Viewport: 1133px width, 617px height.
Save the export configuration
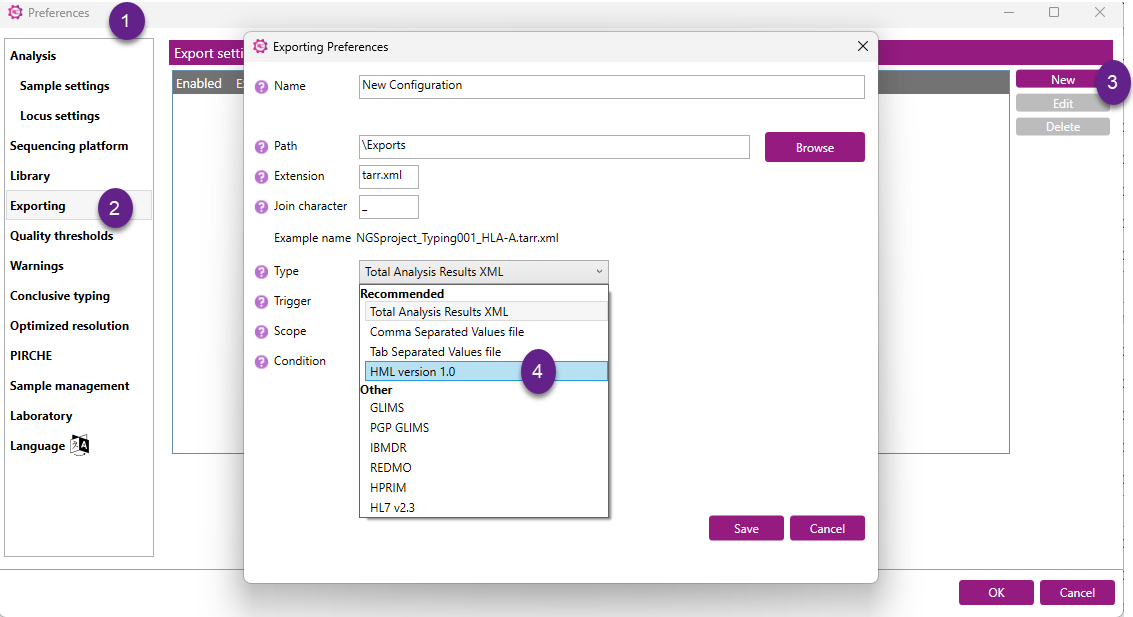pyautogui.click(x=746, y=528)
